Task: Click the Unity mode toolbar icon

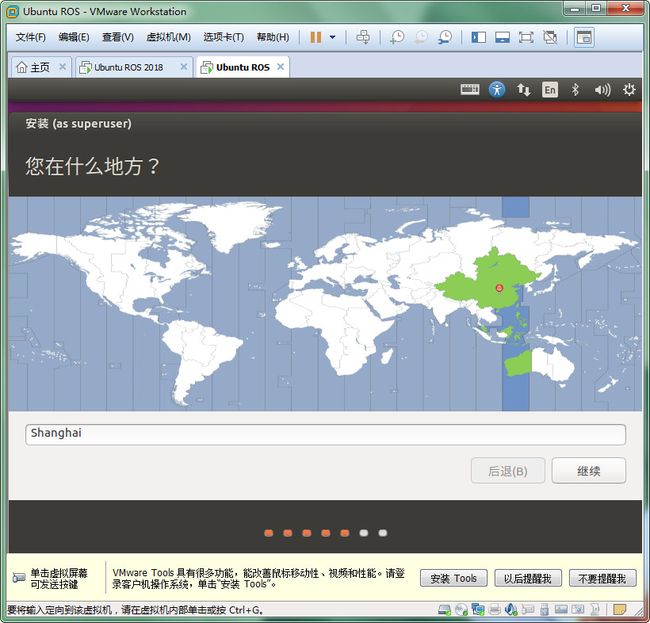Action: pos(550,37)
